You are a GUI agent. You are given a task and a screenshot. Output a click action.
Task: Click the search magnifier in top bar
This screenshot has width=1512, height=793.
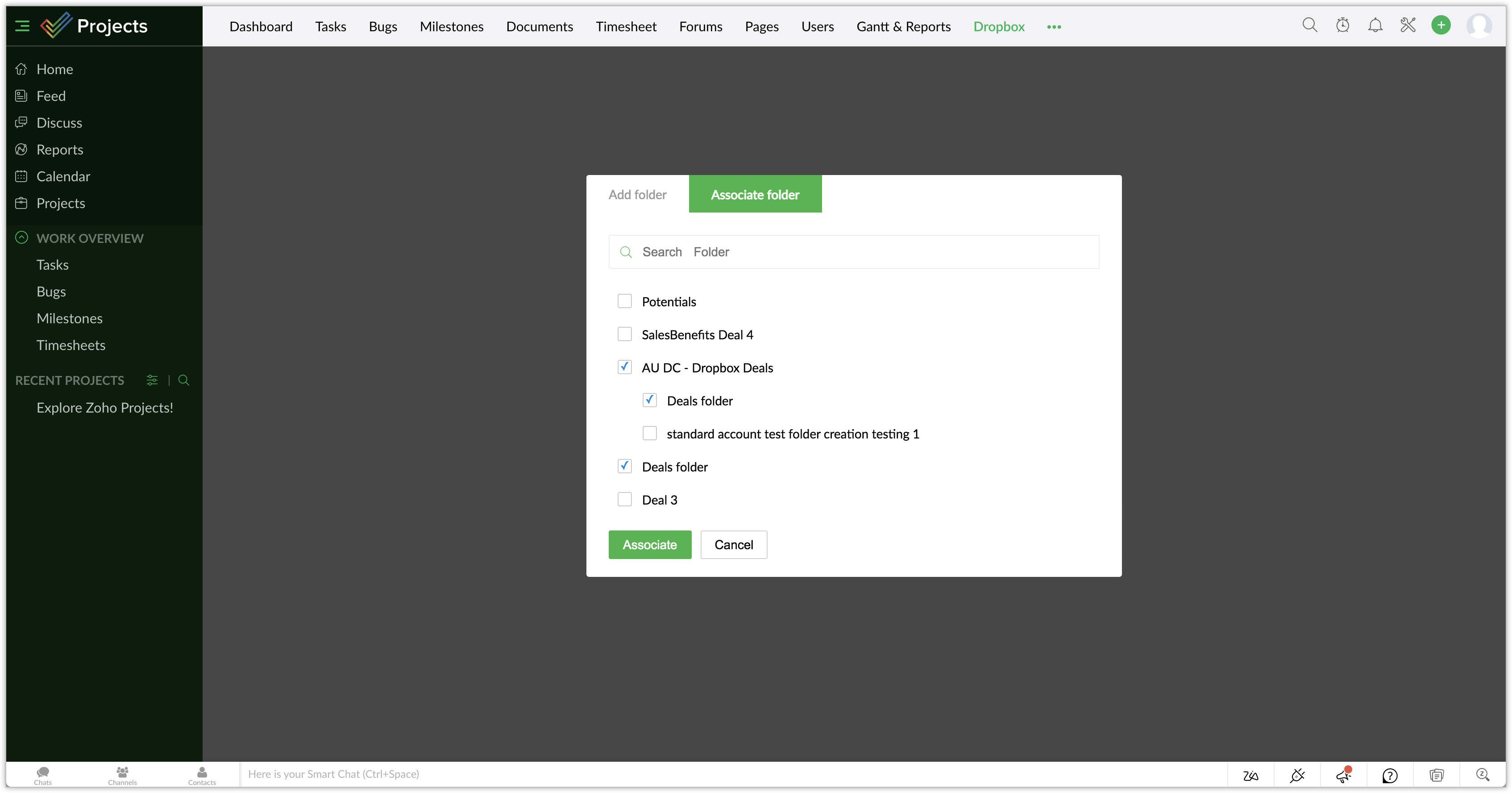tap(1309, 25)
